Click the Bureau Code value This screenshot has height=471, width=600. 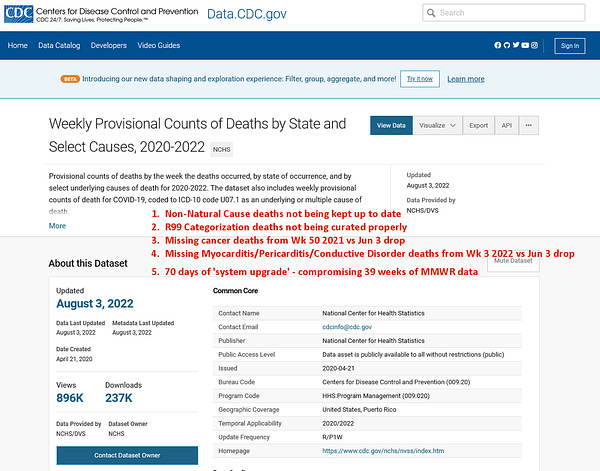(396, 382)
